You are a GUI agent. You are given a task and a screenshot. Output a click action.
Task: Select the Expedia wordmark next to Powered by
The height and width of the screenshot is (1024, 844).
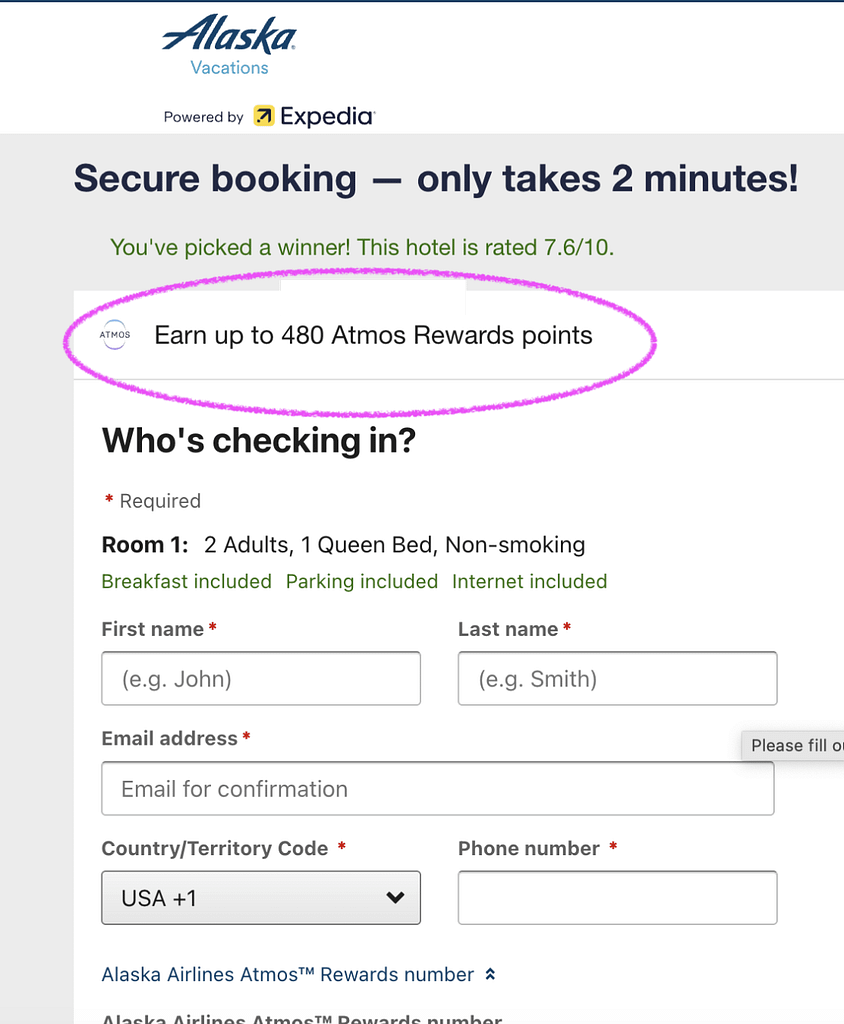(322, 116)
